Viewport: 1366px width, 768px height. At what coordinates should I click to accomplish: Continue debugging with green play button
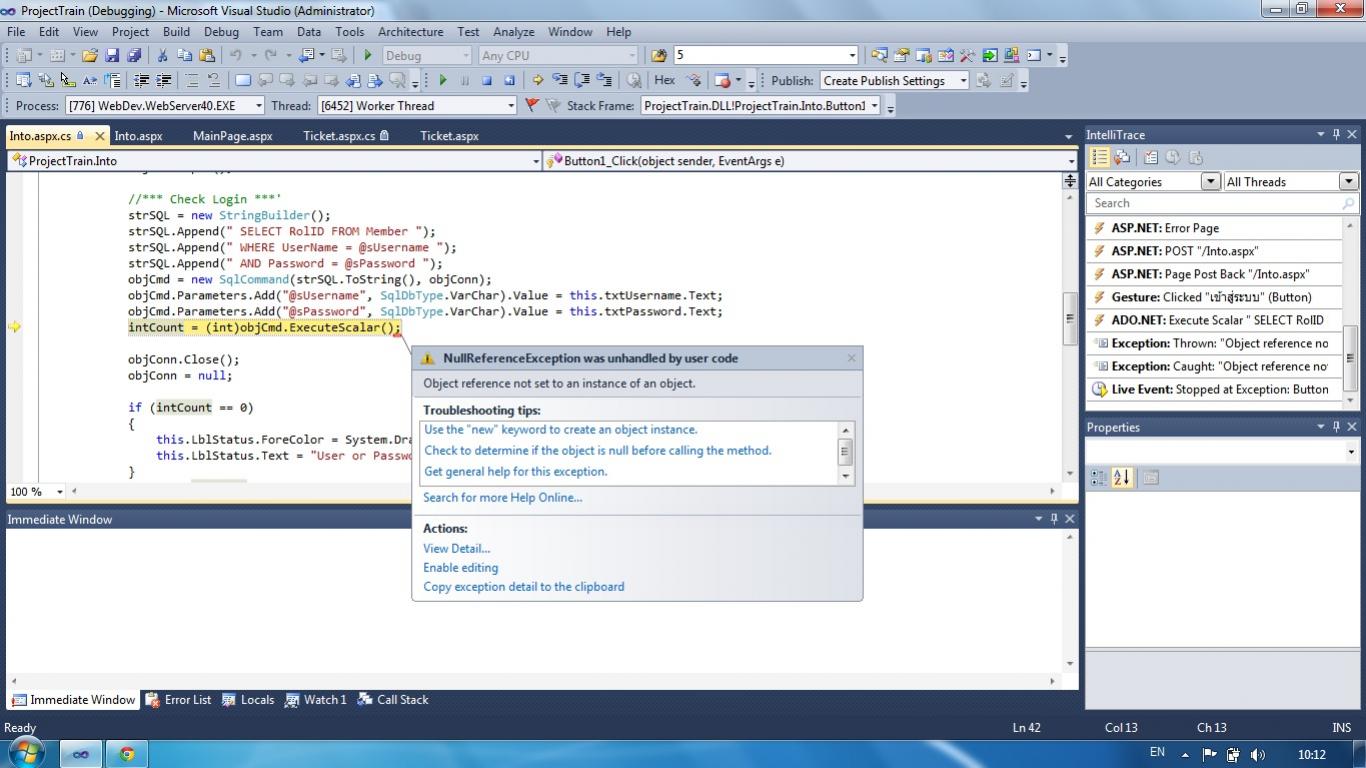[x=442, y=81]
